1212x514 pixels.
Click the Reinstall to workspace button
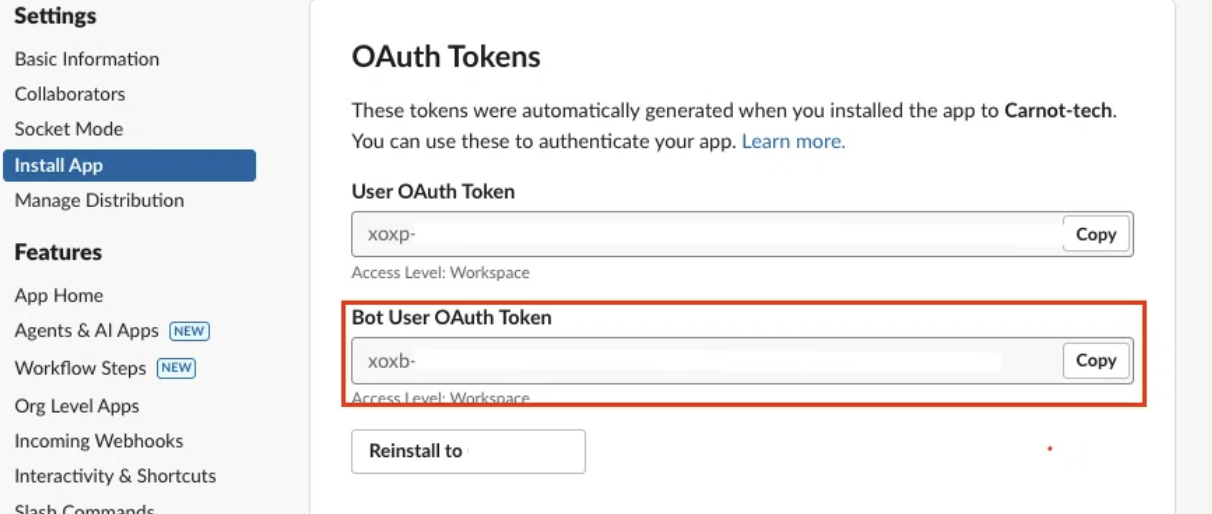tap(468, 451)
